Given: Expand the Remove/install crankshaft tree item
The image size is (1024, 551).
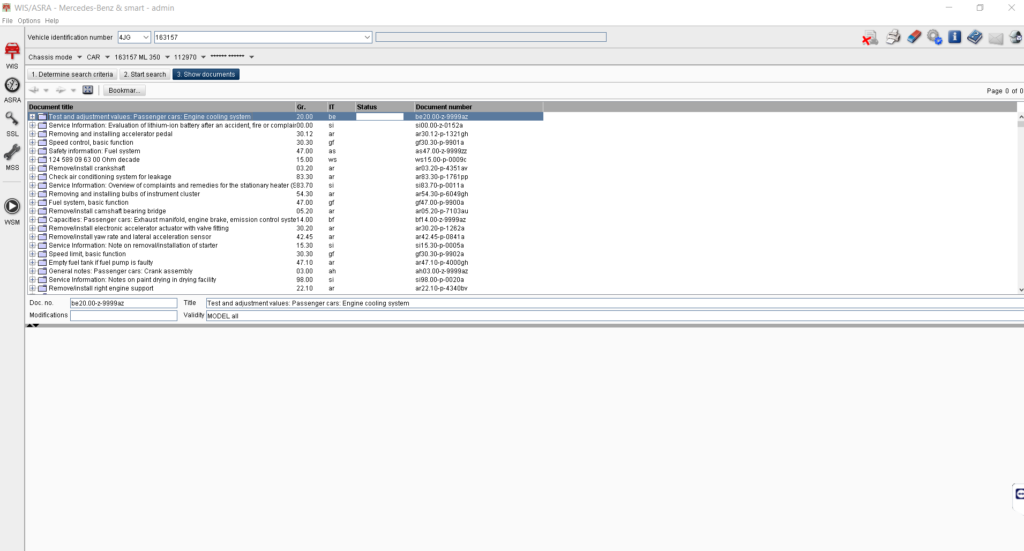Looking at the screenshot, I should point(32,168).
